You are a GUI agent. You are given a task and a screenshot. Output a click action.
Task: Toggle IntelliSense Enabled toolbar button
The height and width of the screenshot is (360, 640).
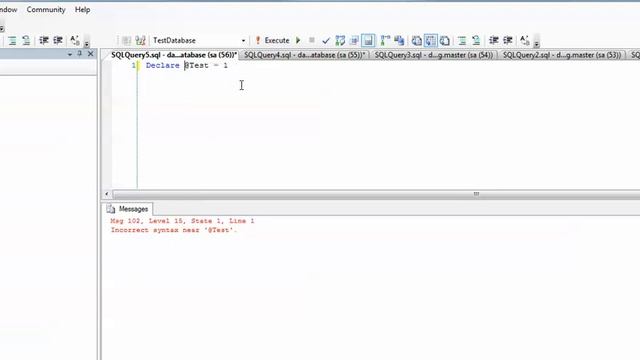pyautogui.click(x=368, y=40)
